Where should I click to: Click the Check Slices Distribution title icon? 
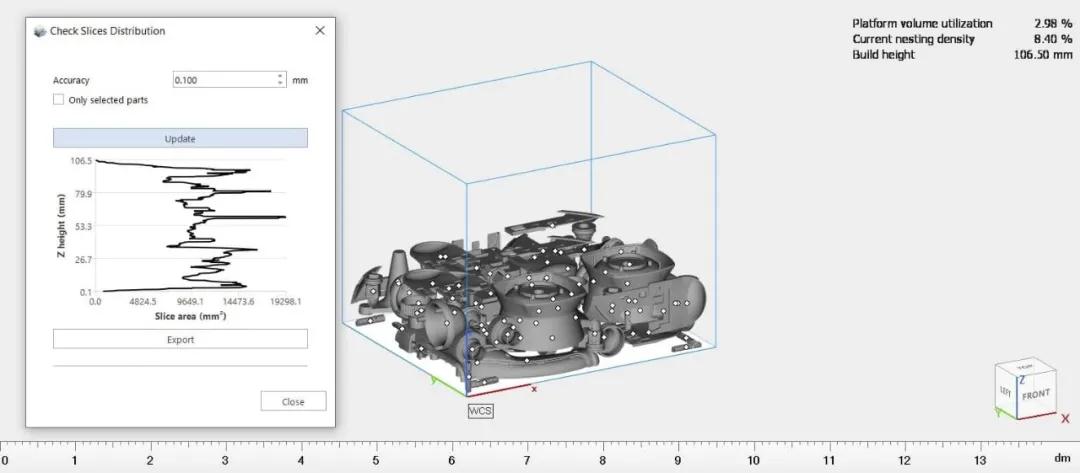[x=40, y=31]
